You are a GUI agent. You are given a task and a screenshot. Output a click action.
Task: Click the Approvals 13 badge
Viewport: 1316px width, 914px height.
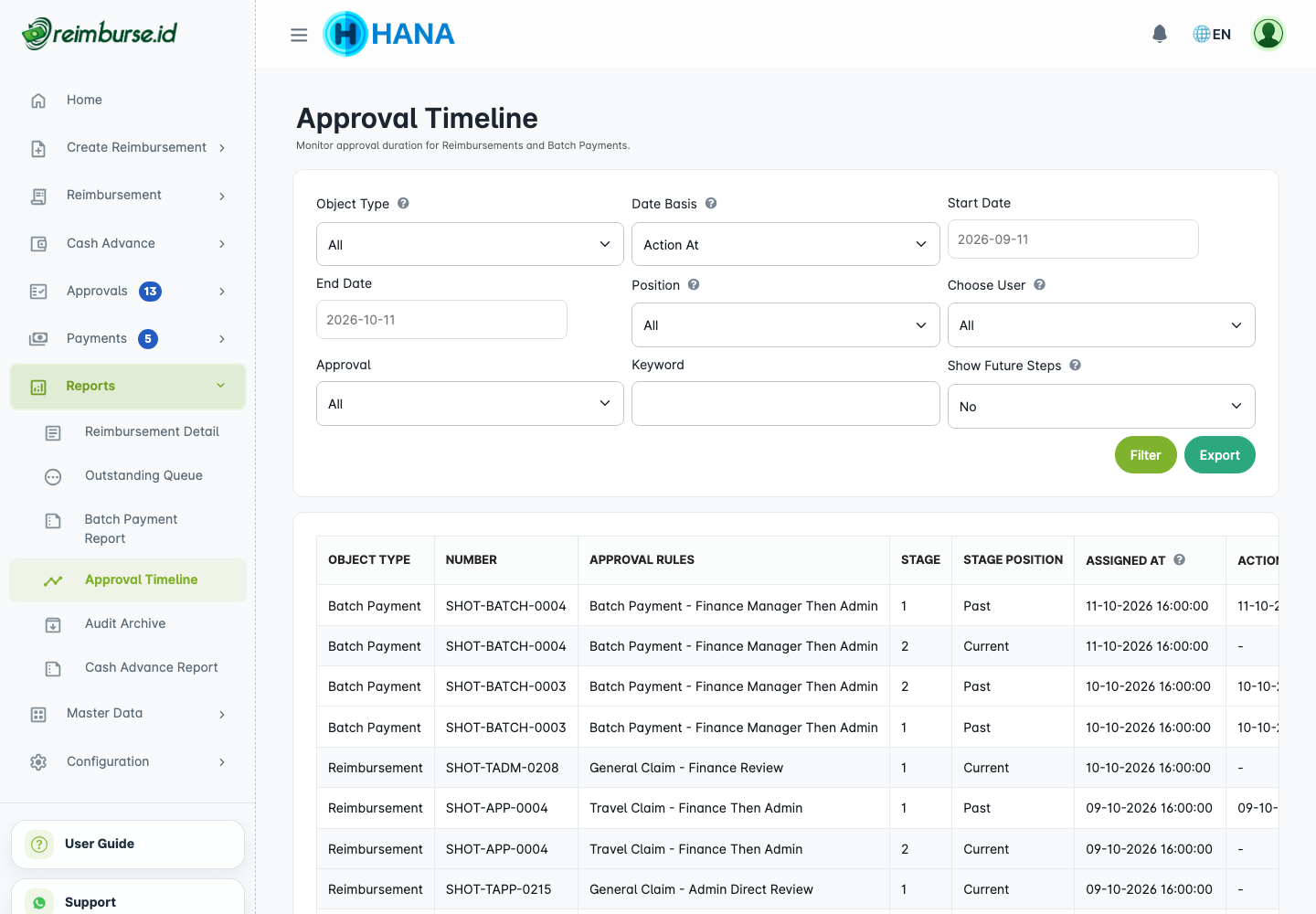pos(150,292)
